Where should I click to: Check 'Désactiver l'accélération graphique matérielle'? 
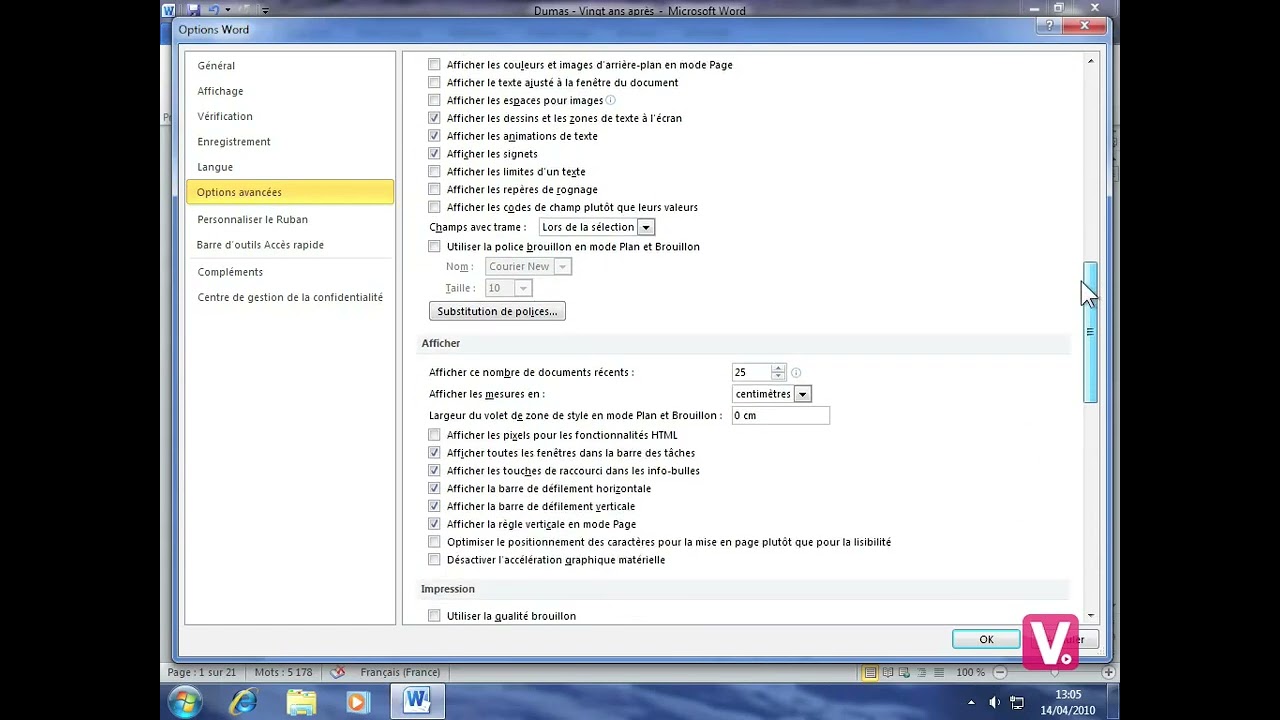click(x=434, y=560)
